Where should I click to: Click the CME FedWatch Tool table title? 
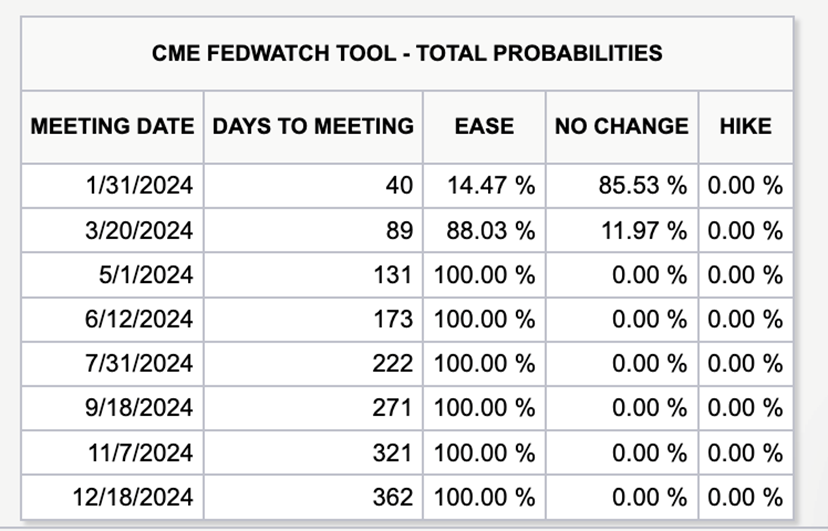pos(407,54)
